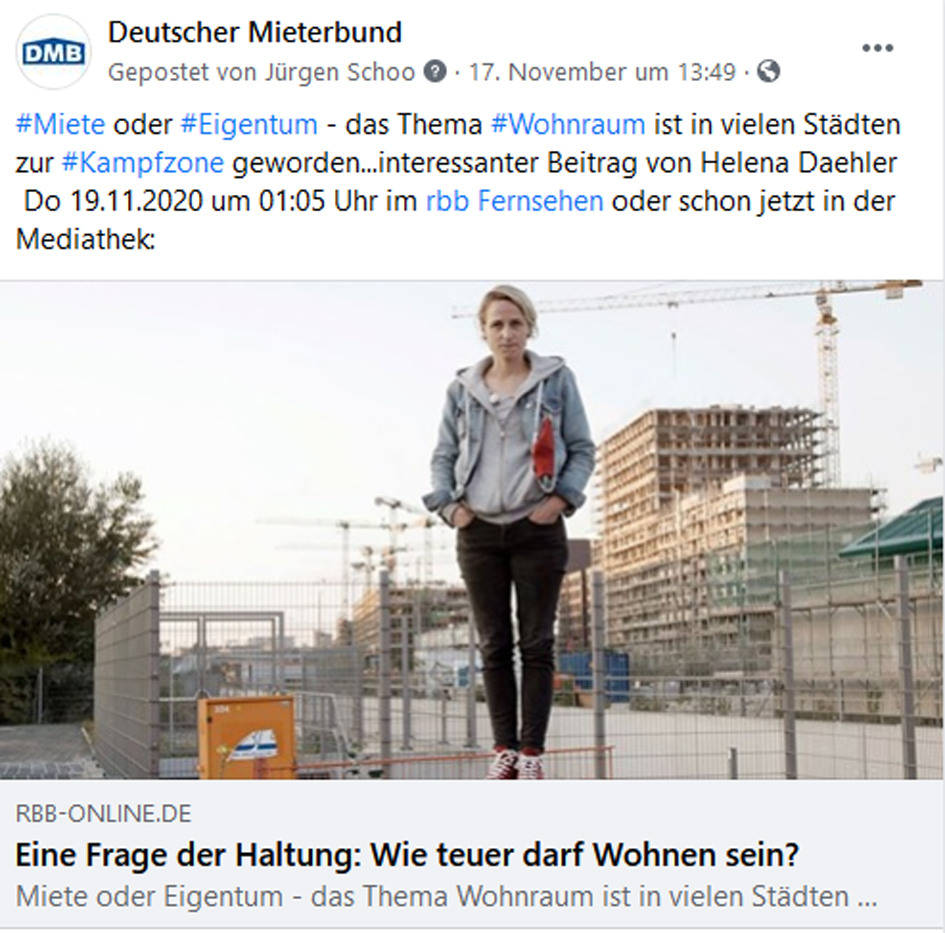Click the question mark icon beside Jürgen Schoo
The width and height of the screenshot is (945, 933).
tap(435, 72)
